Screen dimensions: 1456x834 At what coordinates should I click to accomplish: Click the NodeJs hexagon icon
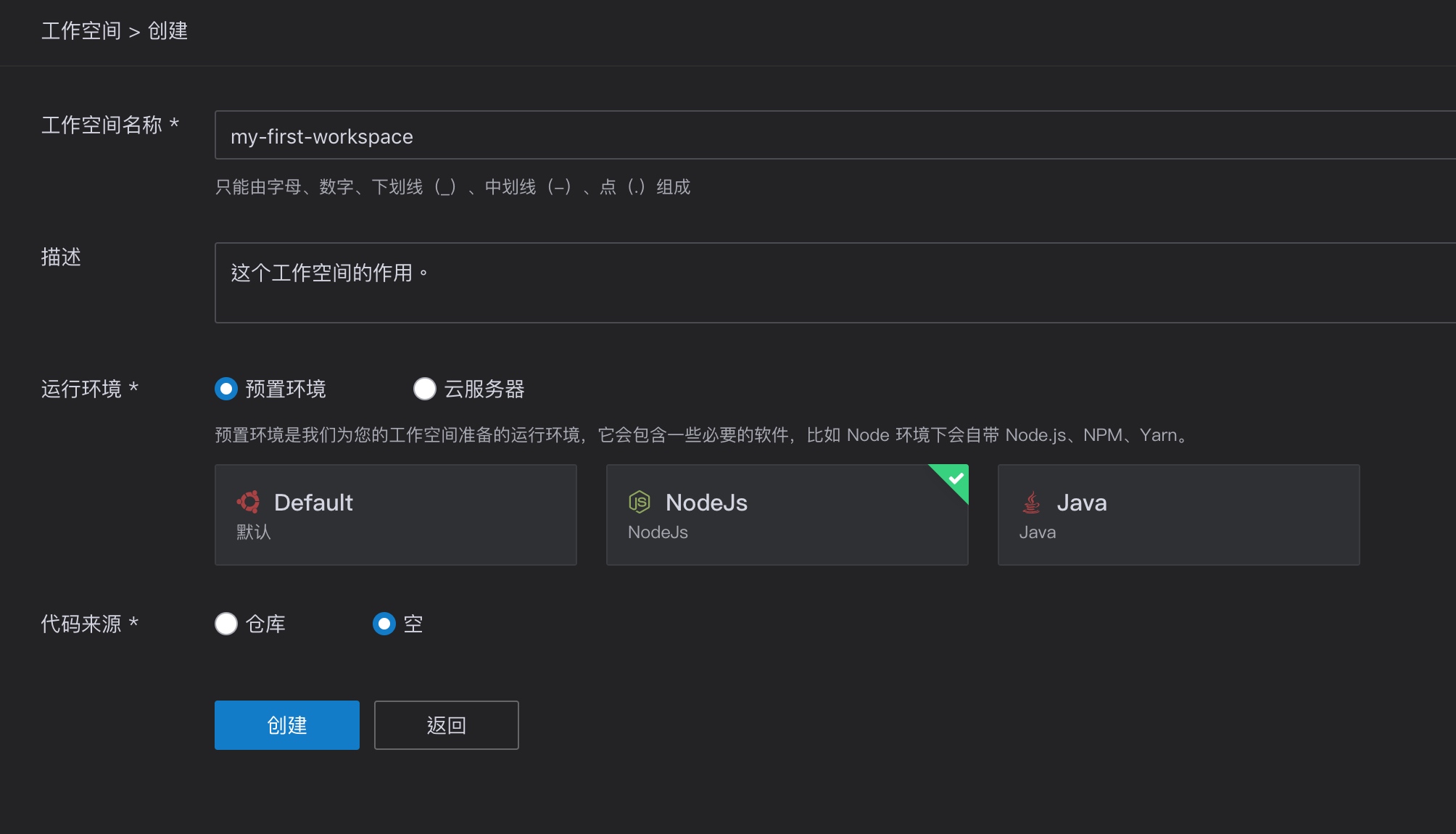(640, 502)
